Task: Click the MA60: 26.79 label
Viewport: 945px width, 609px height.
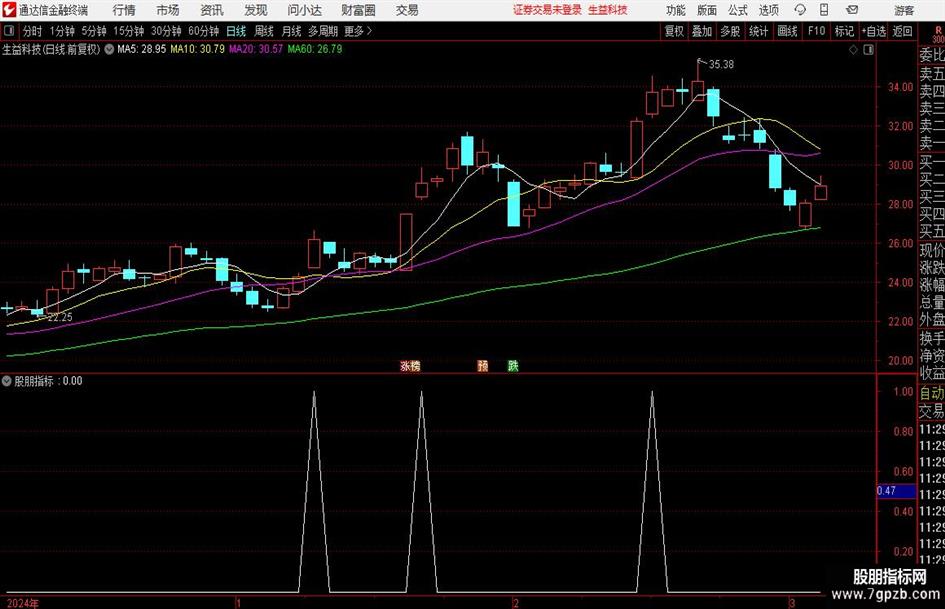Action: click(315, 49)
